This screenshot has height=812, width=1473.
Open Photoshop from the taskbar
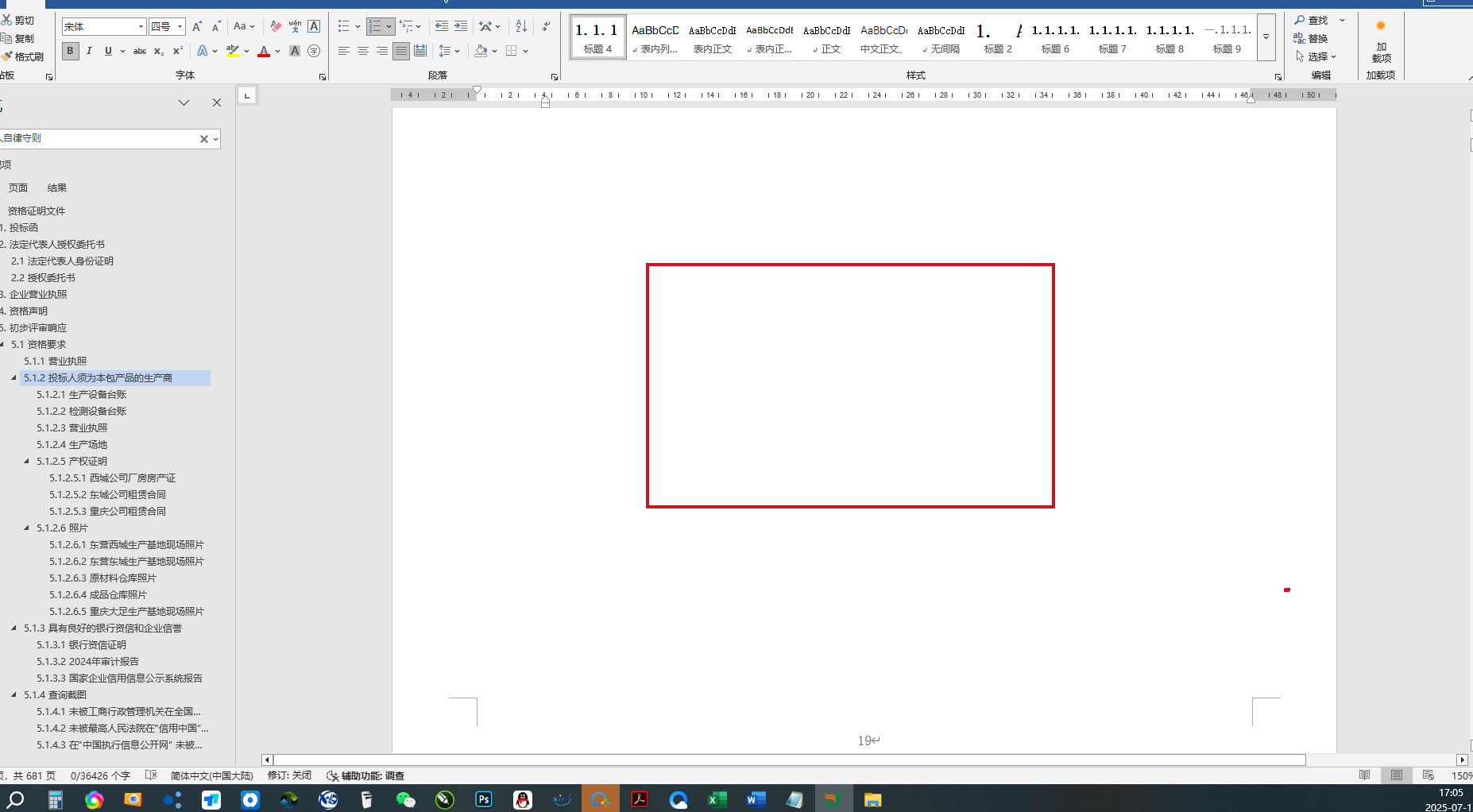483,799
